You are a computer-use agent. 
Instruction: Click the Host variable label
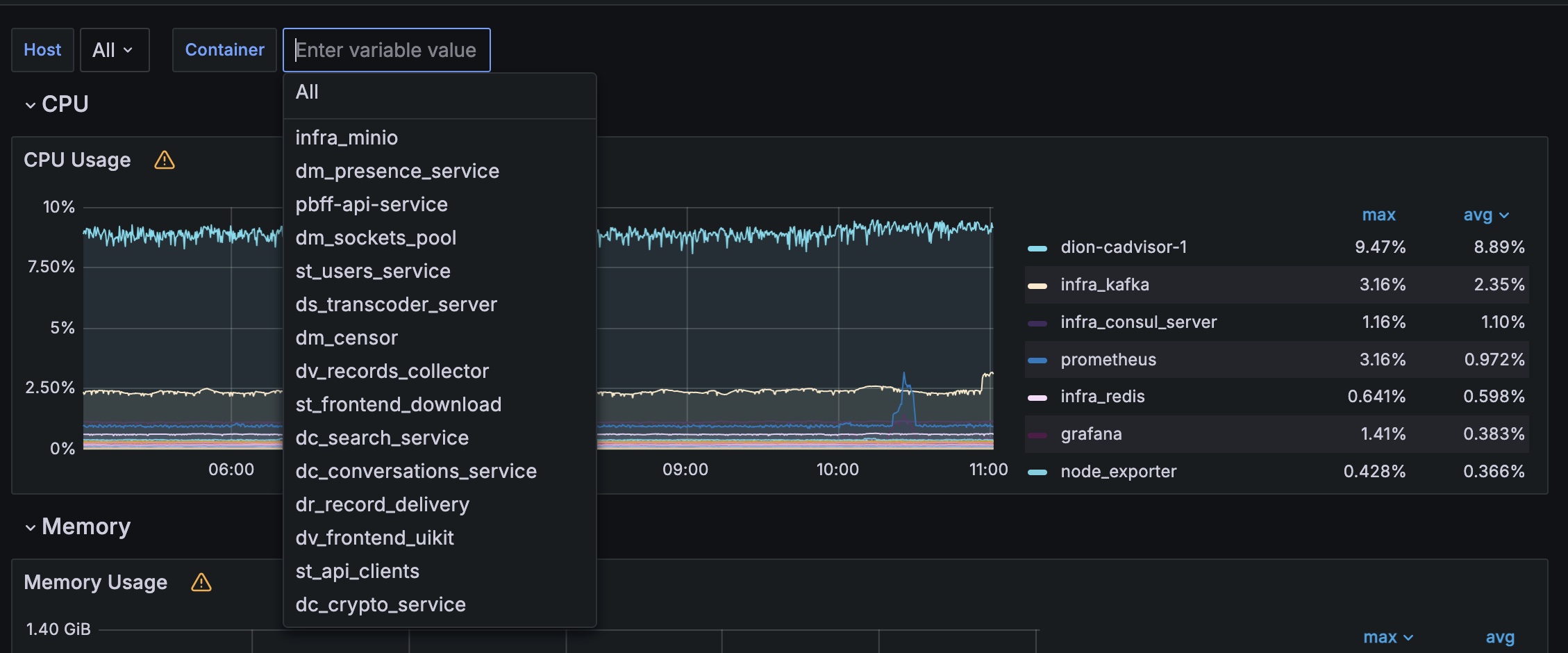click(x=42, y=50)
